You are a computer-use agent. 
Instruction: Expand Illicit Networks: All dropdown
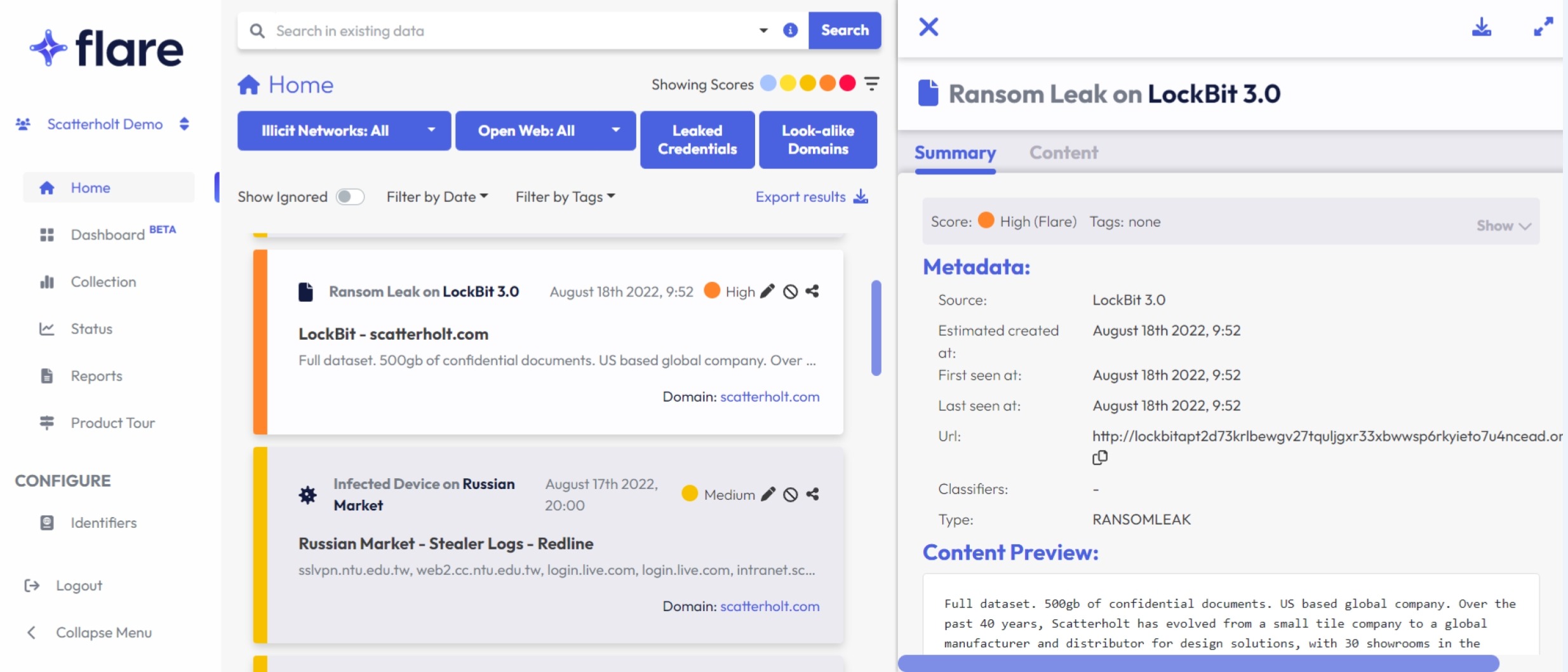pos(431,130)
